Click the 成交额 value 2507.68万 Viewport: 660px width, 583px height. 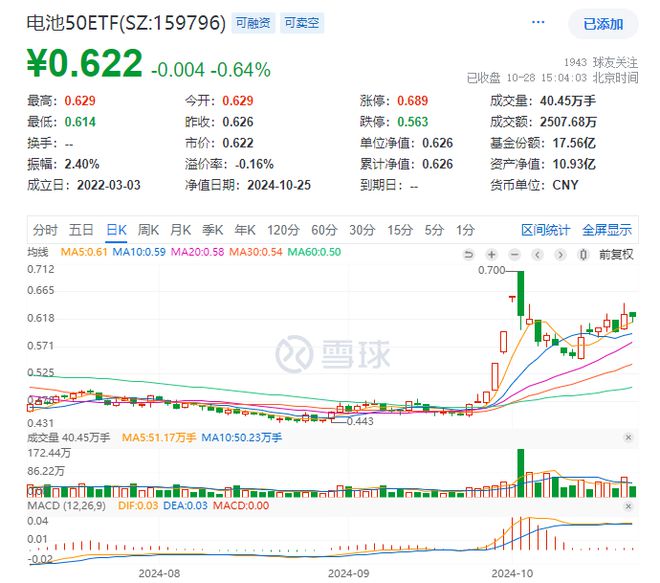coord(568,122)
